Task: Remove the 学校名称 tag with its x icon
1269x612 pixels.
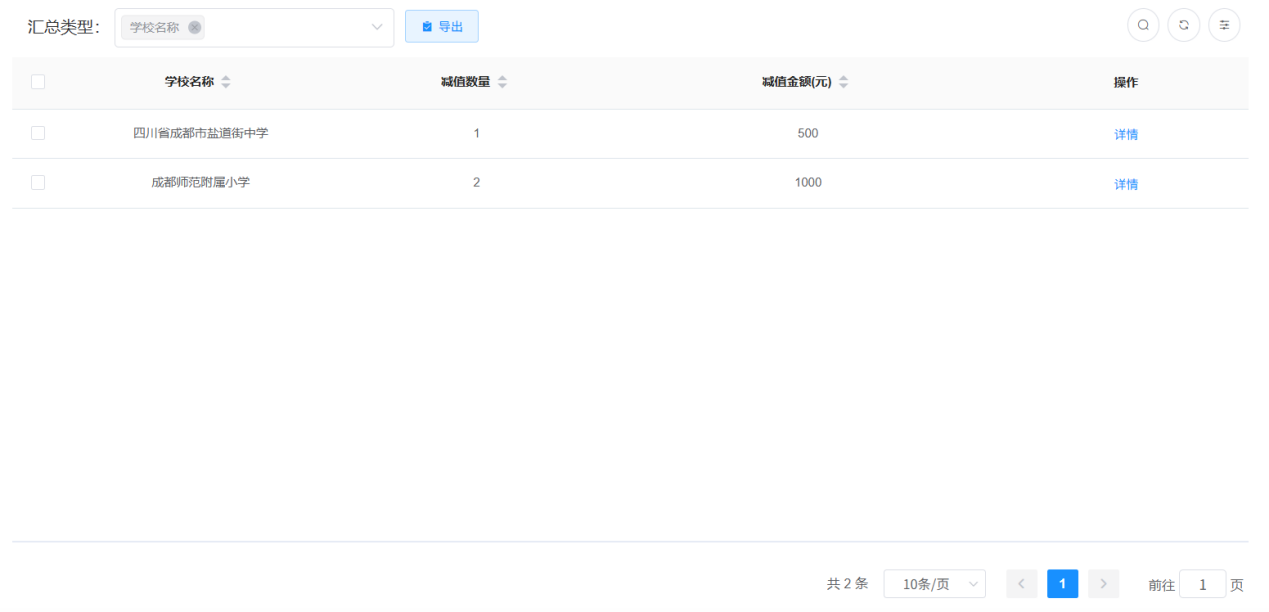Action: [x=194, y=28]
